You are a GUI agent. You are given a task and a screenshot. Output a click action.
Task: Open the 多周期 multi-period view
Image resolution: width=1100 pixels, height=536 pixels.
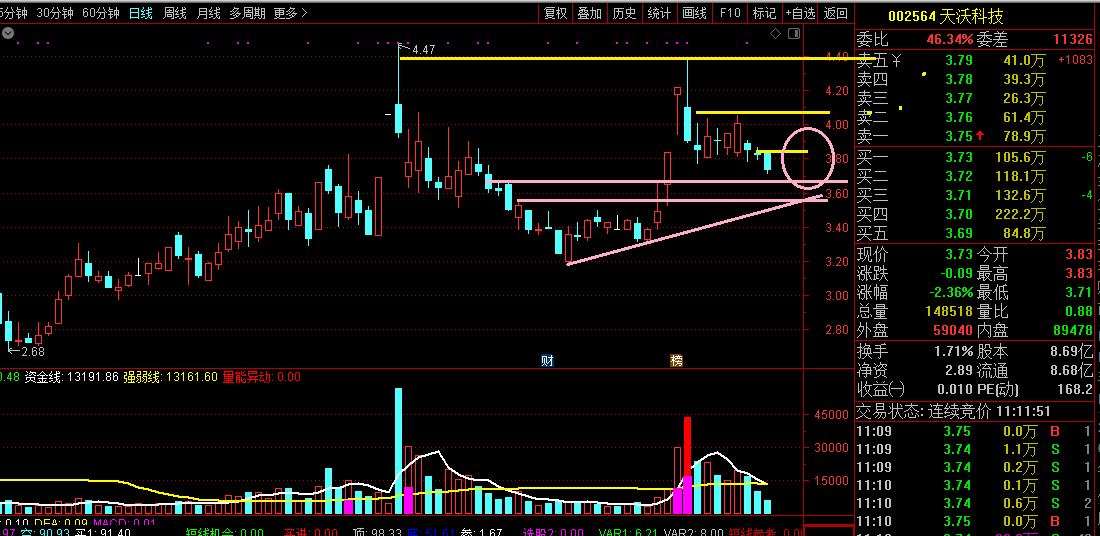[x=248, y=13]
